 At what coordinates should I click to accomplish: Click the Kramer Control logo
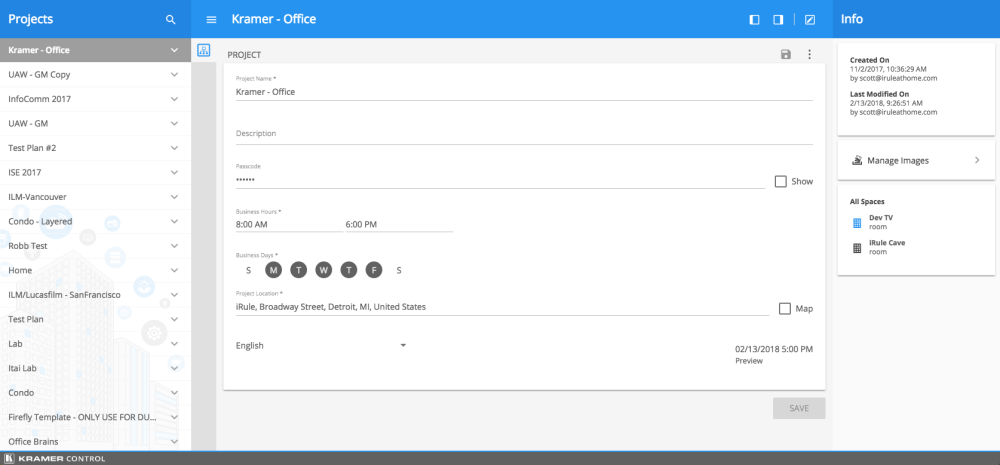click(x=55, y=459)
